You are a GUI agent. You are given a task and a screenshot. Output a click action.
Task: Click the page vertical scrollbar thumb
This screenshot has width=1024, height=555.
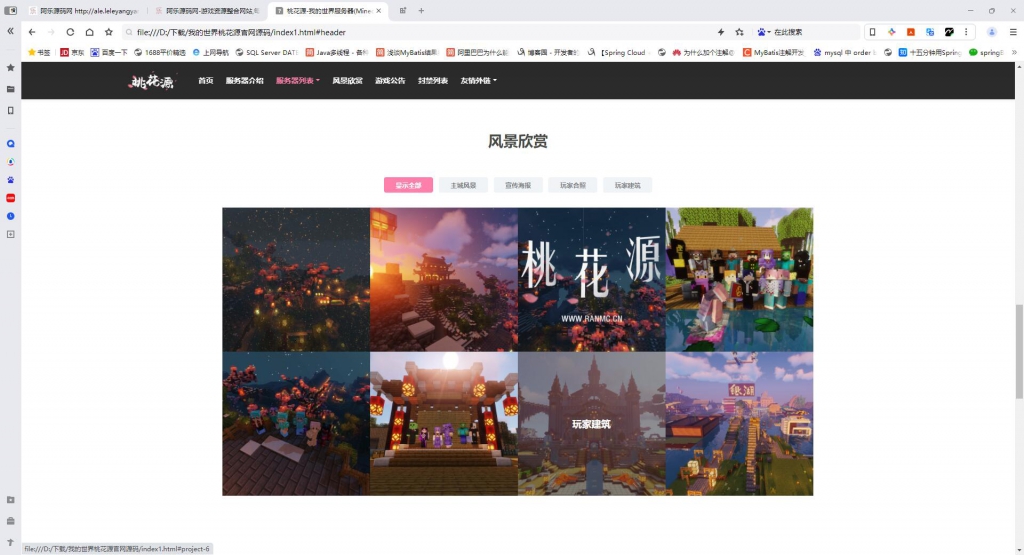1019,351
